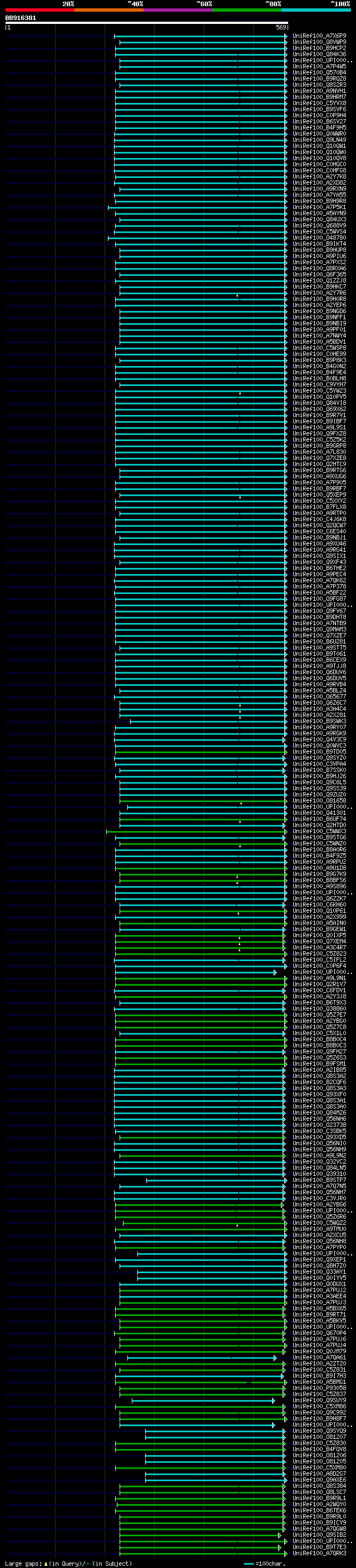Select hit label UniRef100_Q9LN49
The height and width of the screenshot is (1568, 356).
pos(319,140)
